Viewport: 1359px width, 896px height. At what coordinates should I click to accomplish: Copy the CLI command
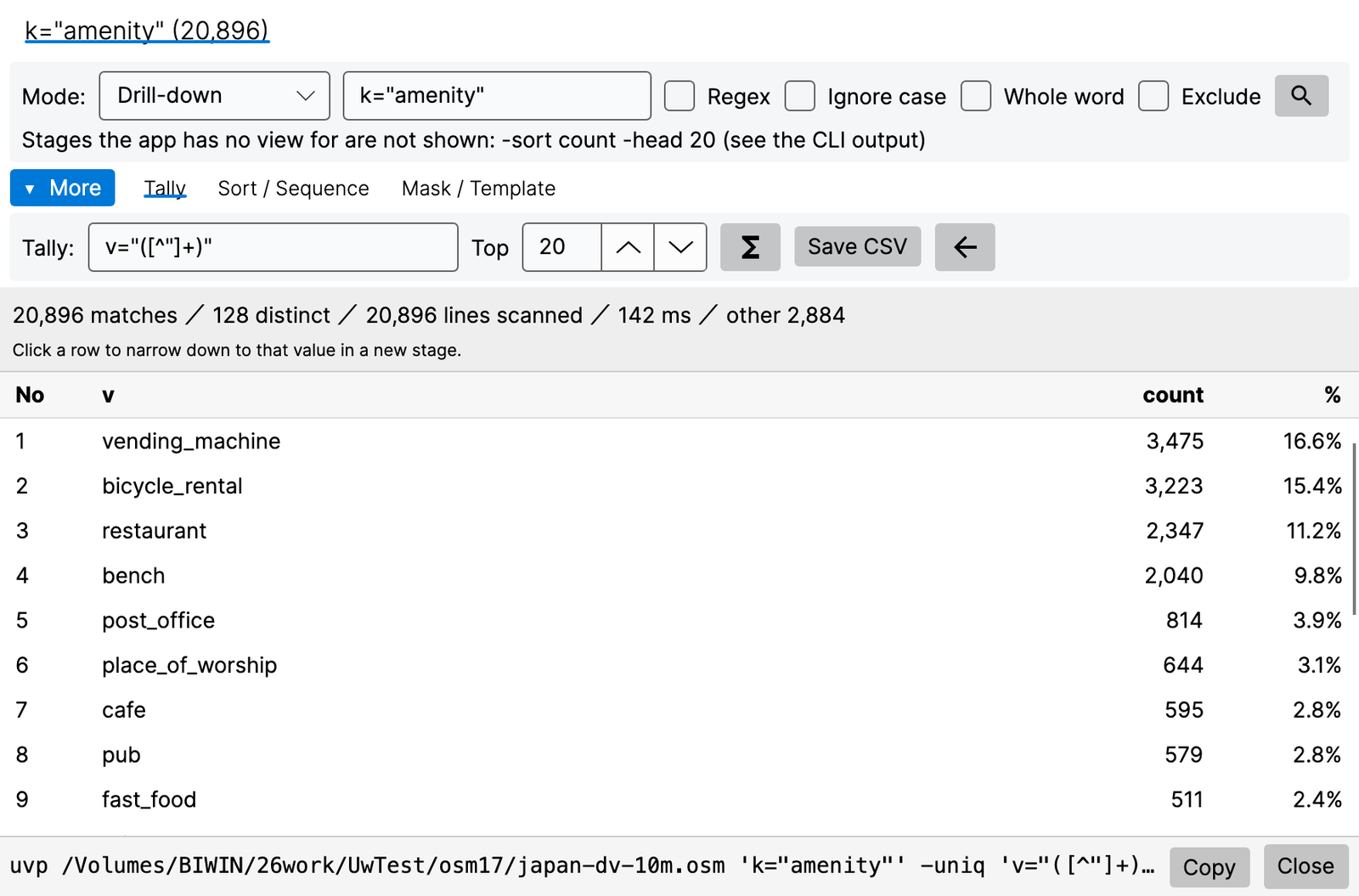1210,867
